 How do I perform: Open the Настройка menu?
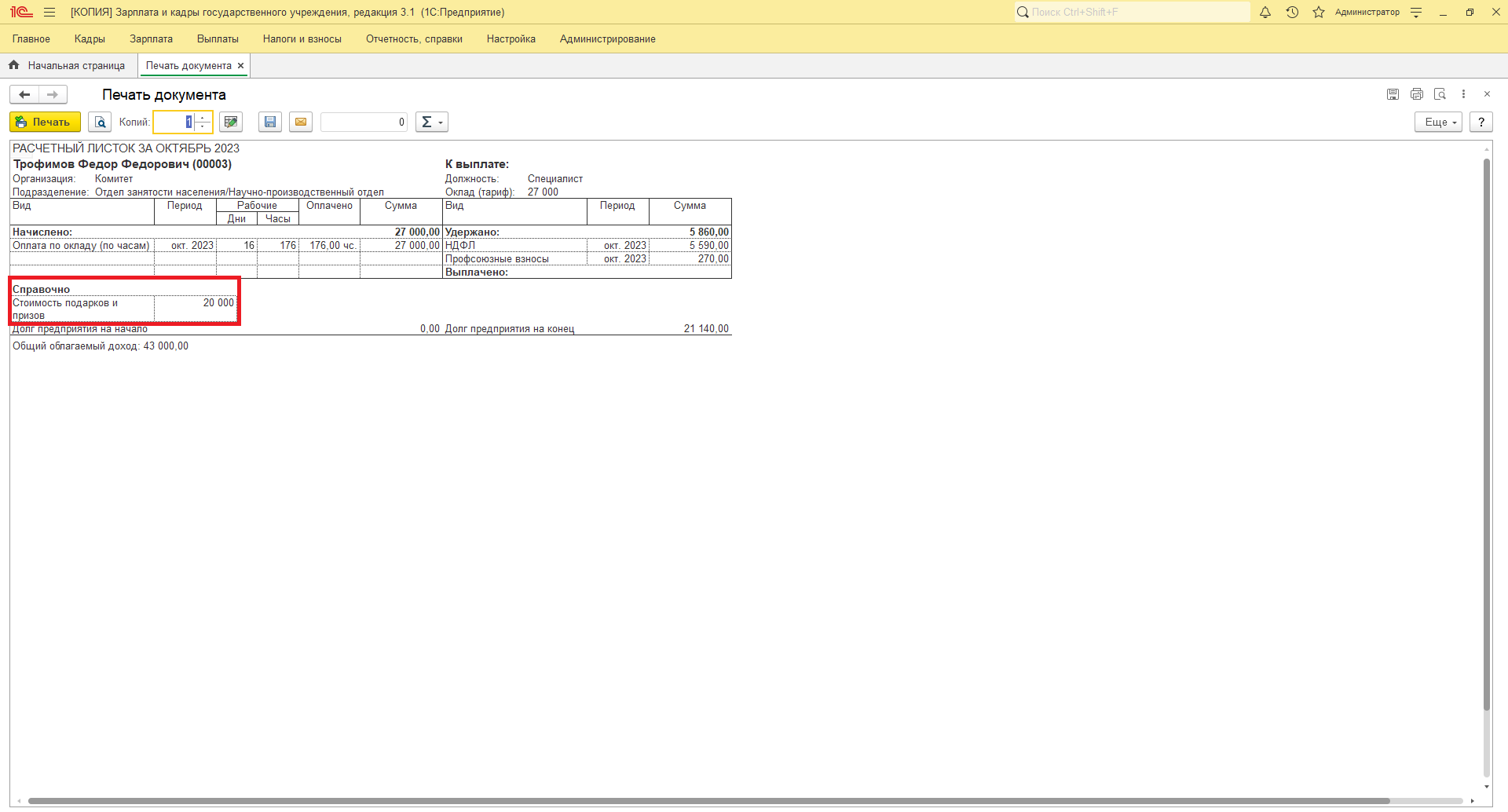pyautogui.click(x=511, y=38)
